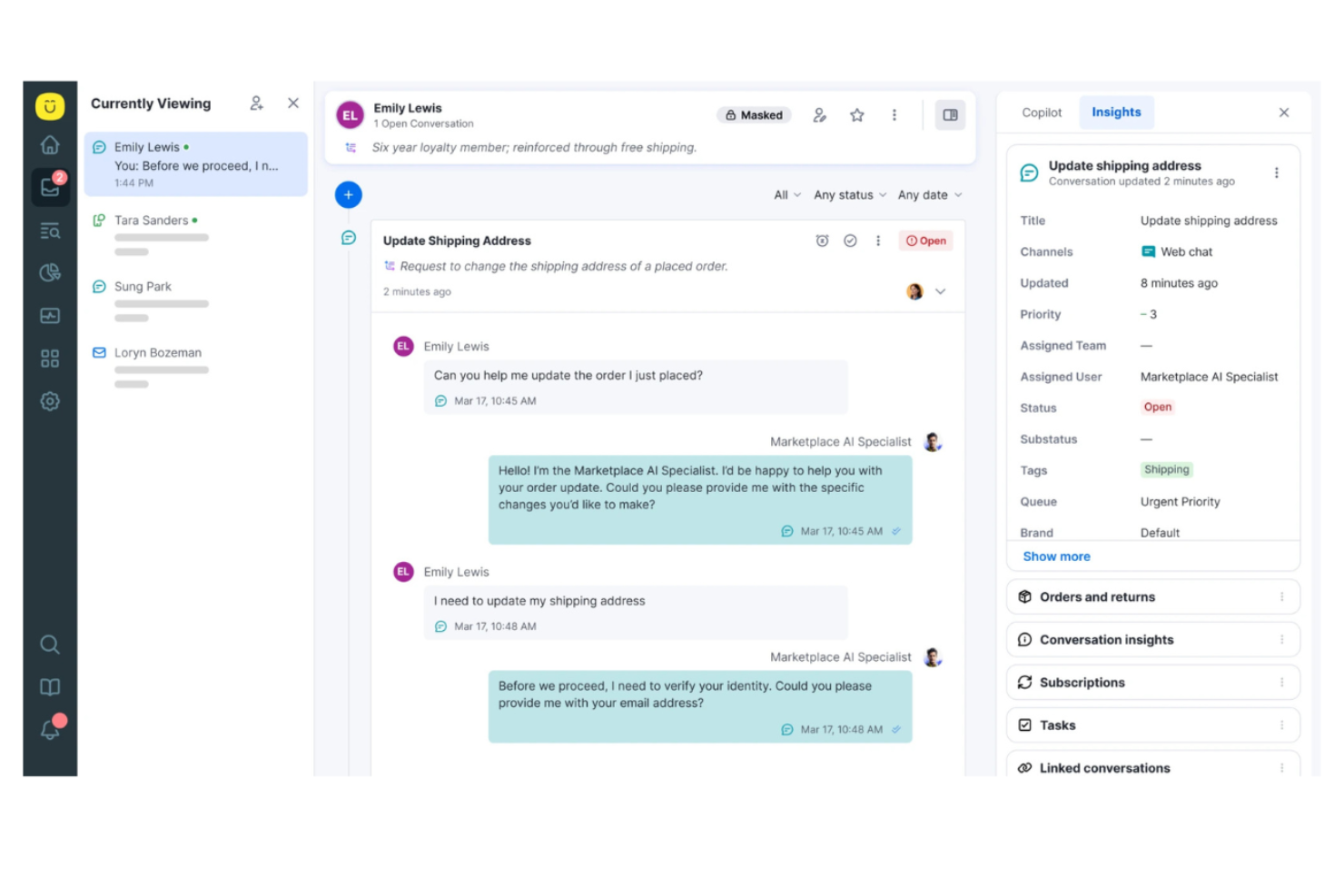1344x896 pixels.
Task: Open the Any date dropdown
Action: coord(928,194)
